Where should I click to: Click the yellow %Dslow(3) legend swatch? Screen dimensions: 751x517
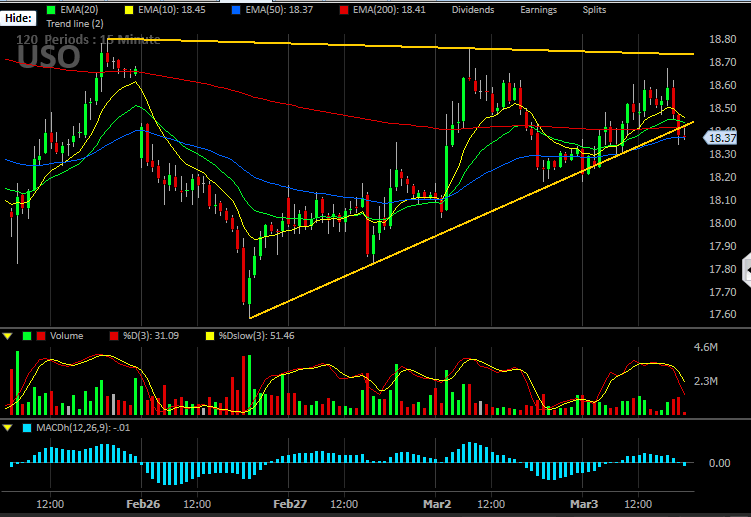(x=209, y=336)
